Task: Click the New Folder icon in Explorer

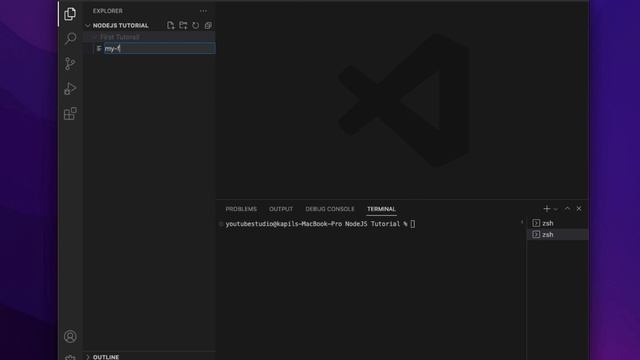Action: (x=183, y=25)
